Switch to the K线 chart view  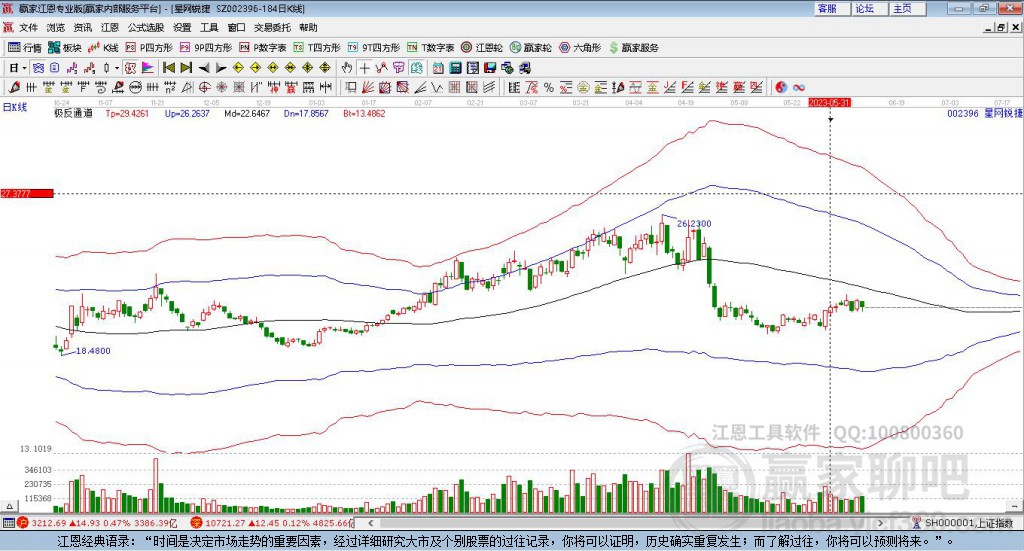103,48
